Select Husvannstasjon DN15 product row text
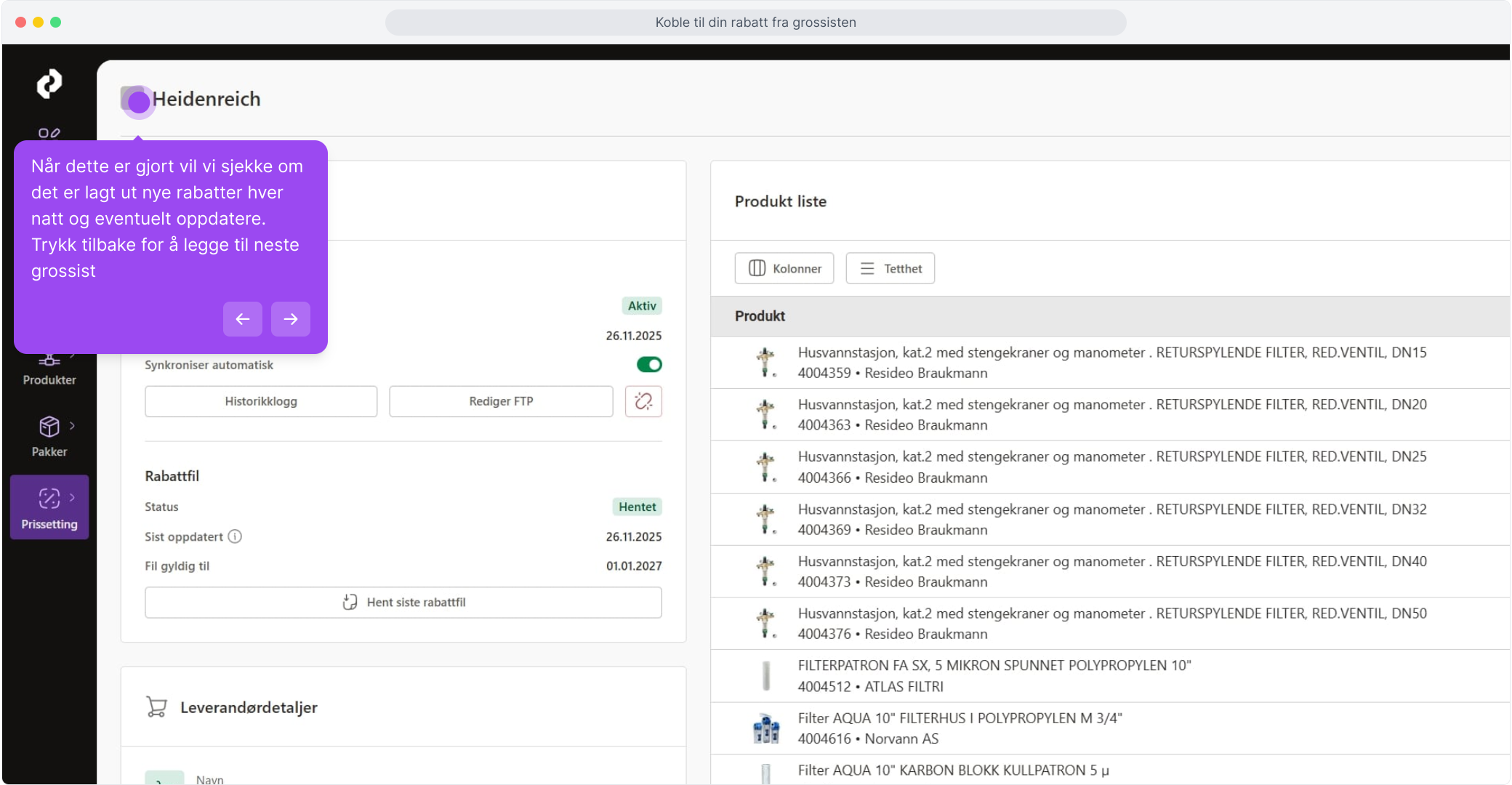 1112,353
